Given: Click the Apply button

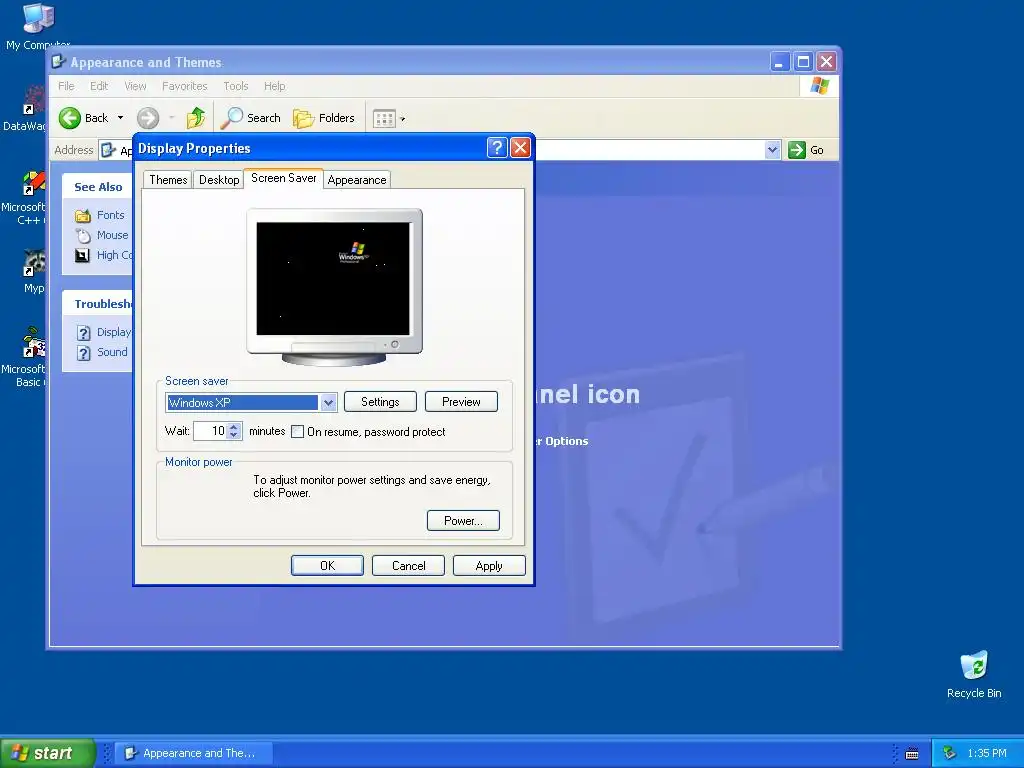Looking at the screenshot, I should click(489, 566).
